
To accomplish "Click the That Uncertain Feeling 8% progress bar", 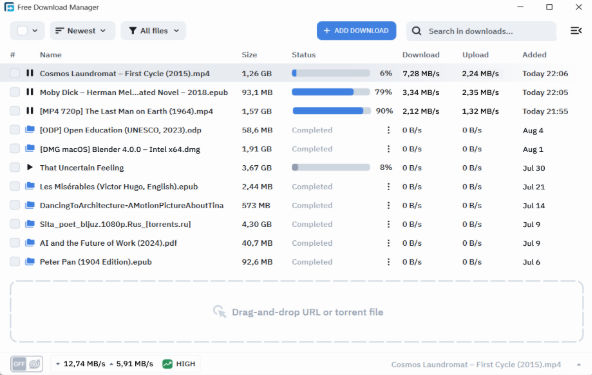I will (x=331, y=167).
